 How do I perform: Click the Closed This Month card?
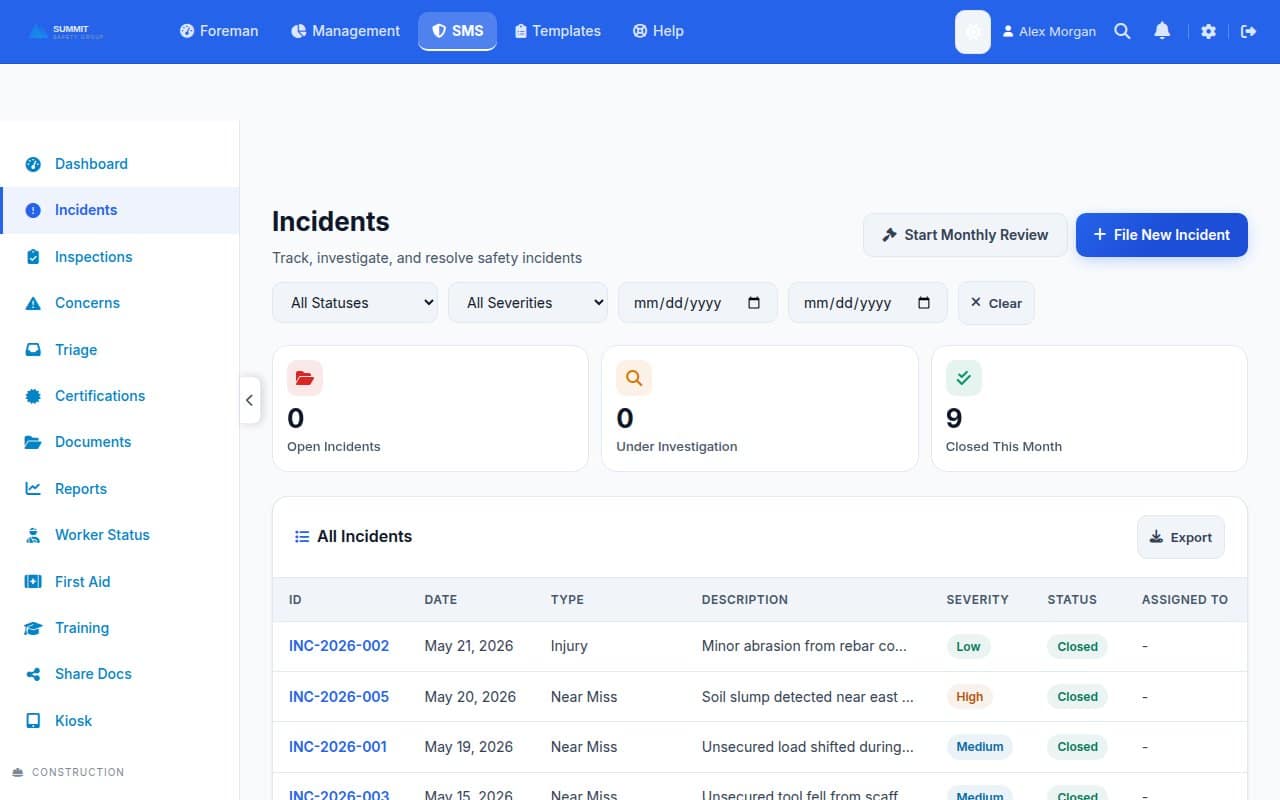click(x=1089, y=408)
